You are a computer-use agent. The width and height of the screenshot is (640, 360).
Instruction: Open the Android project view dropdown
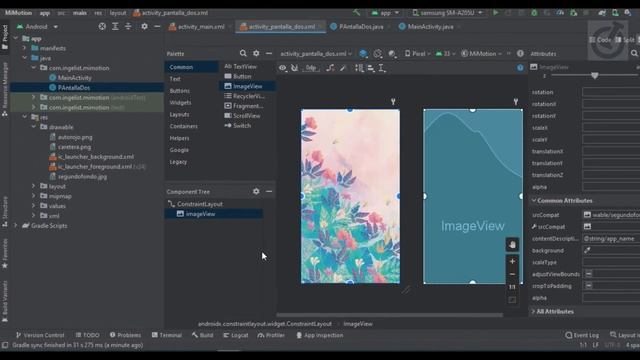(x=37, y=27)
